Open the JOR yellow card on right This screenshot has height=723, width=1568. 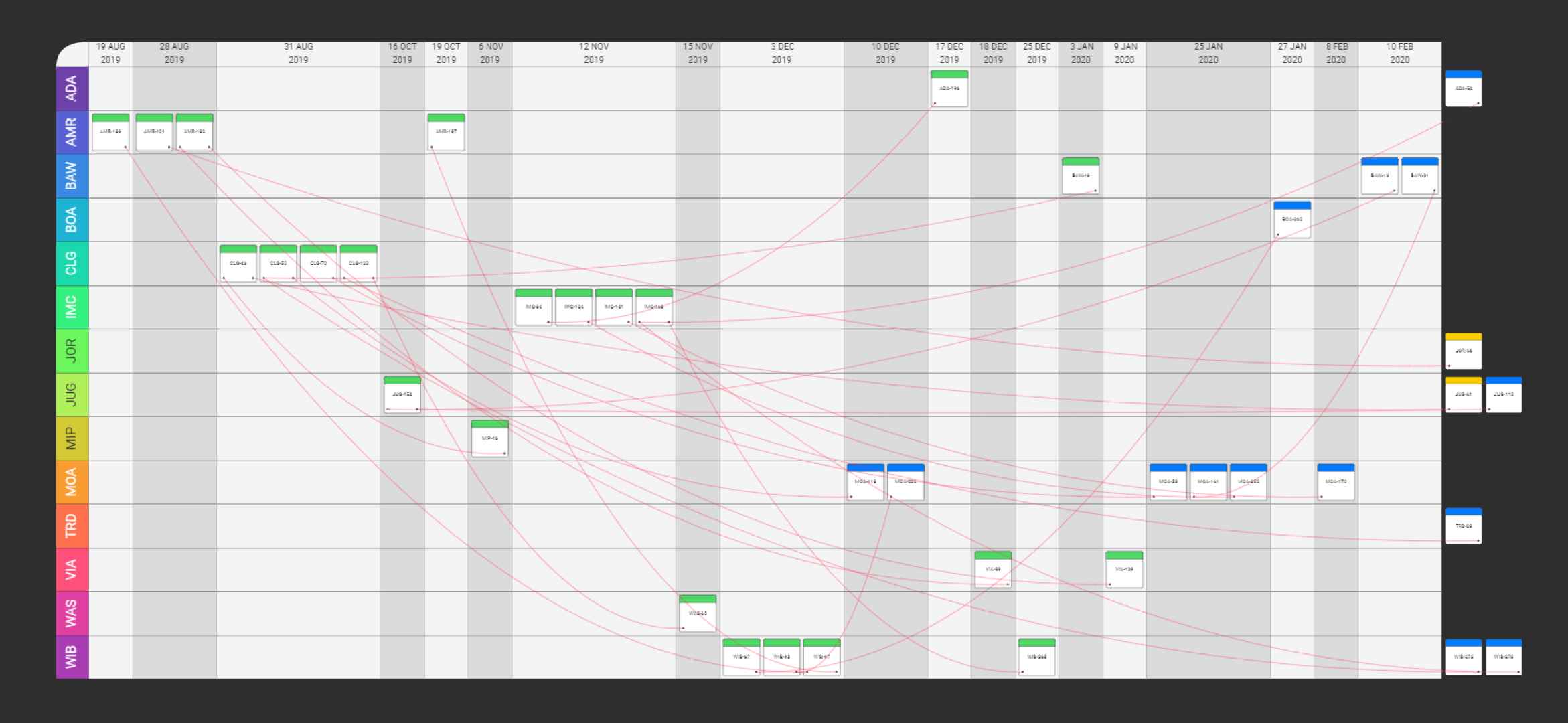(x=1464, y=351)
